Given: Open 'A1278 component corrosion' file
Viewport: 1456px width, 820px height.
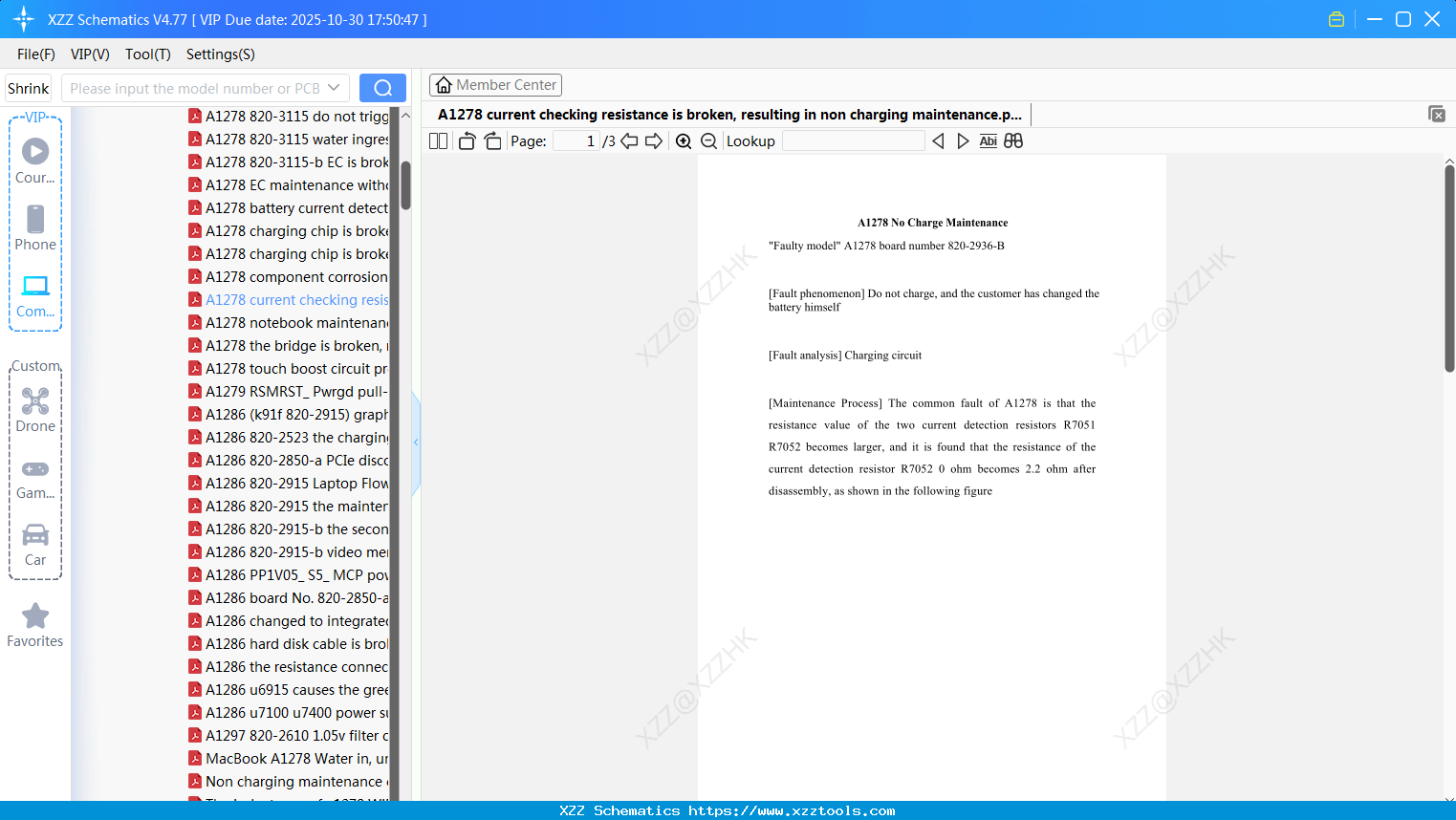Looking at the screenshot, I should (x=289, y=277).
